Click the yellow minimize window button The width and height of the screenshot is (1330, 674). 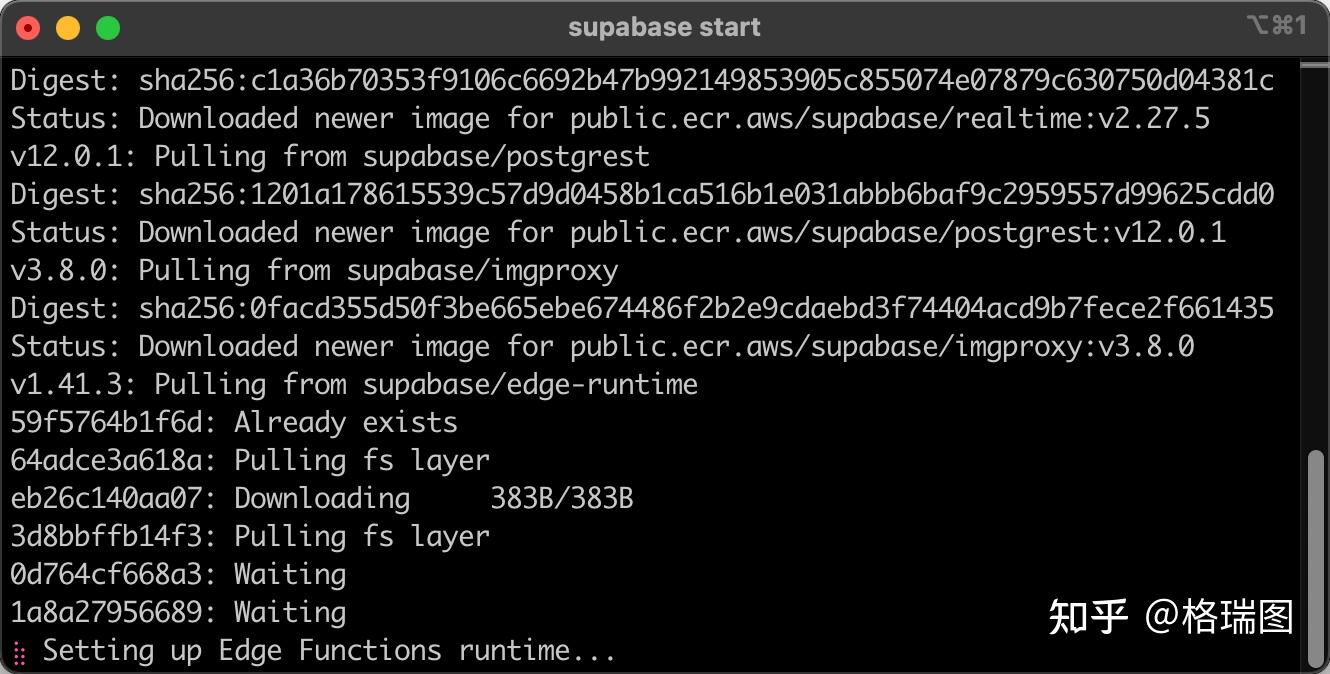(x=68, y=28)
